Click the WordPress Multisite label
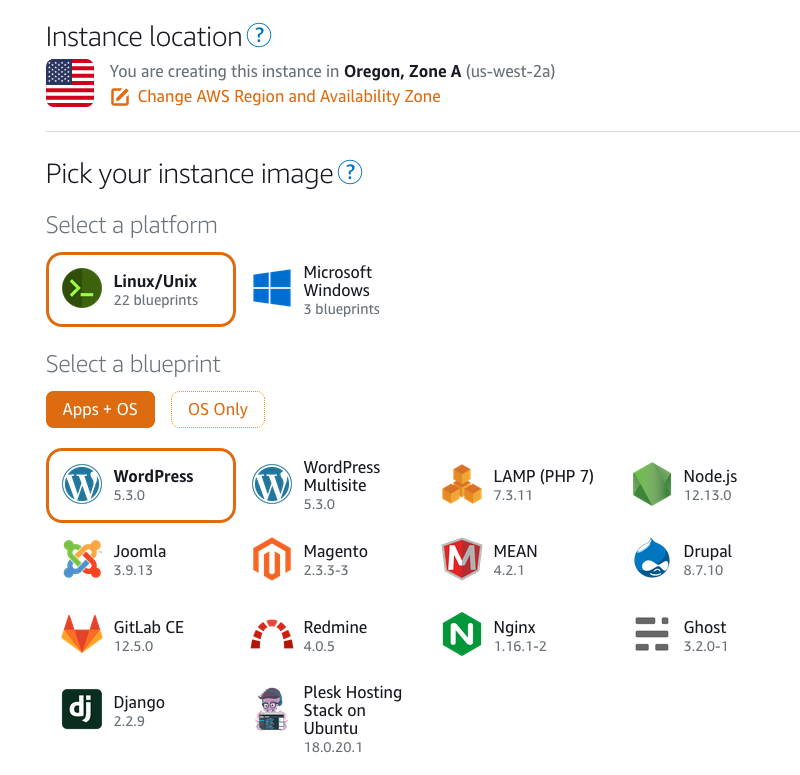The height and width of the screenshot is (775, 800). point(342,476)
